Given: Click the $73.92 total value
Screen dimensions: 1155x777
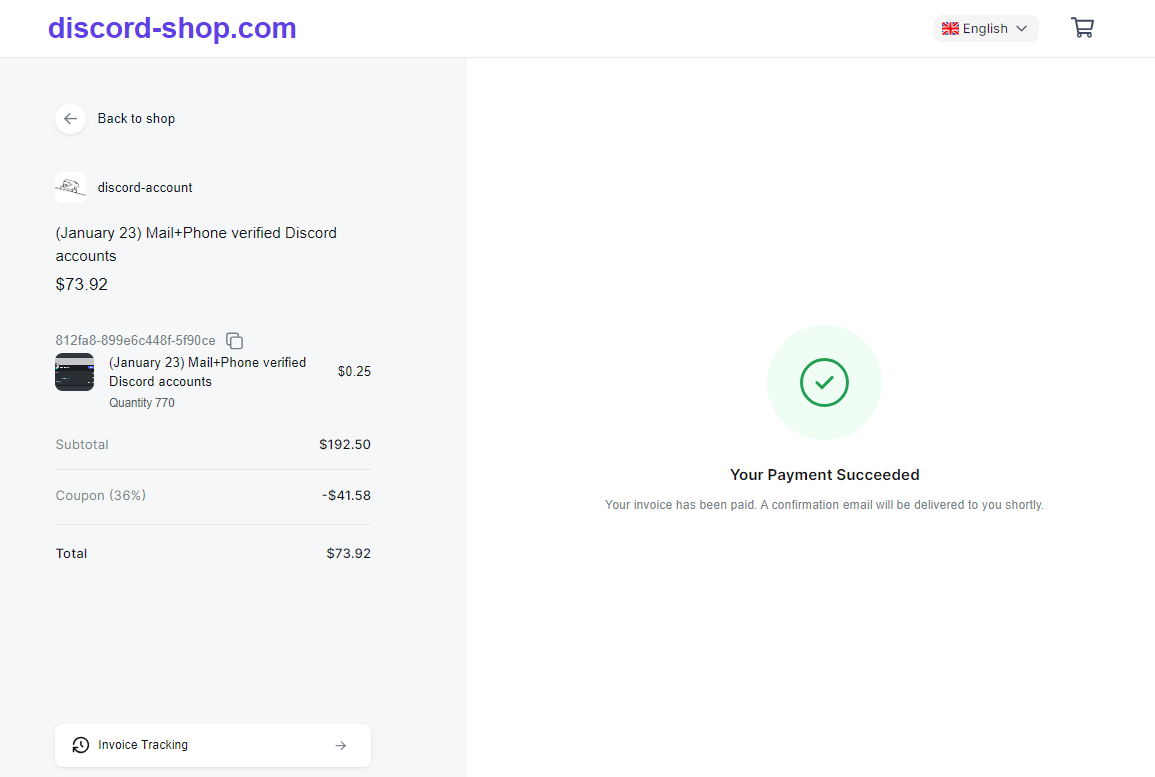Looking at the screenshot, I should (x=348, y=554).
